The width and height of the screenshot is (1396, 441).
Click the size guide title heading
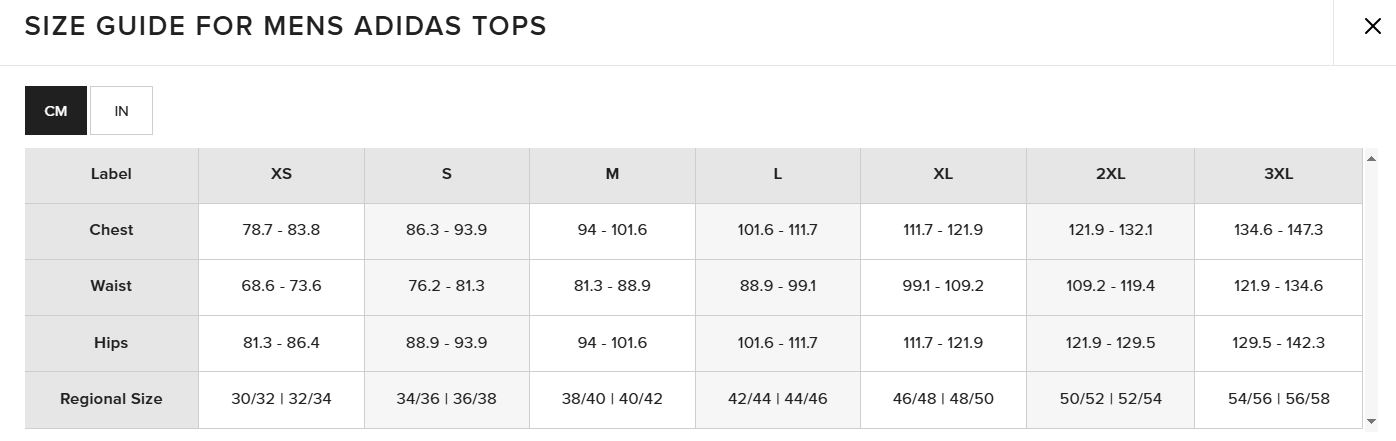285,27
